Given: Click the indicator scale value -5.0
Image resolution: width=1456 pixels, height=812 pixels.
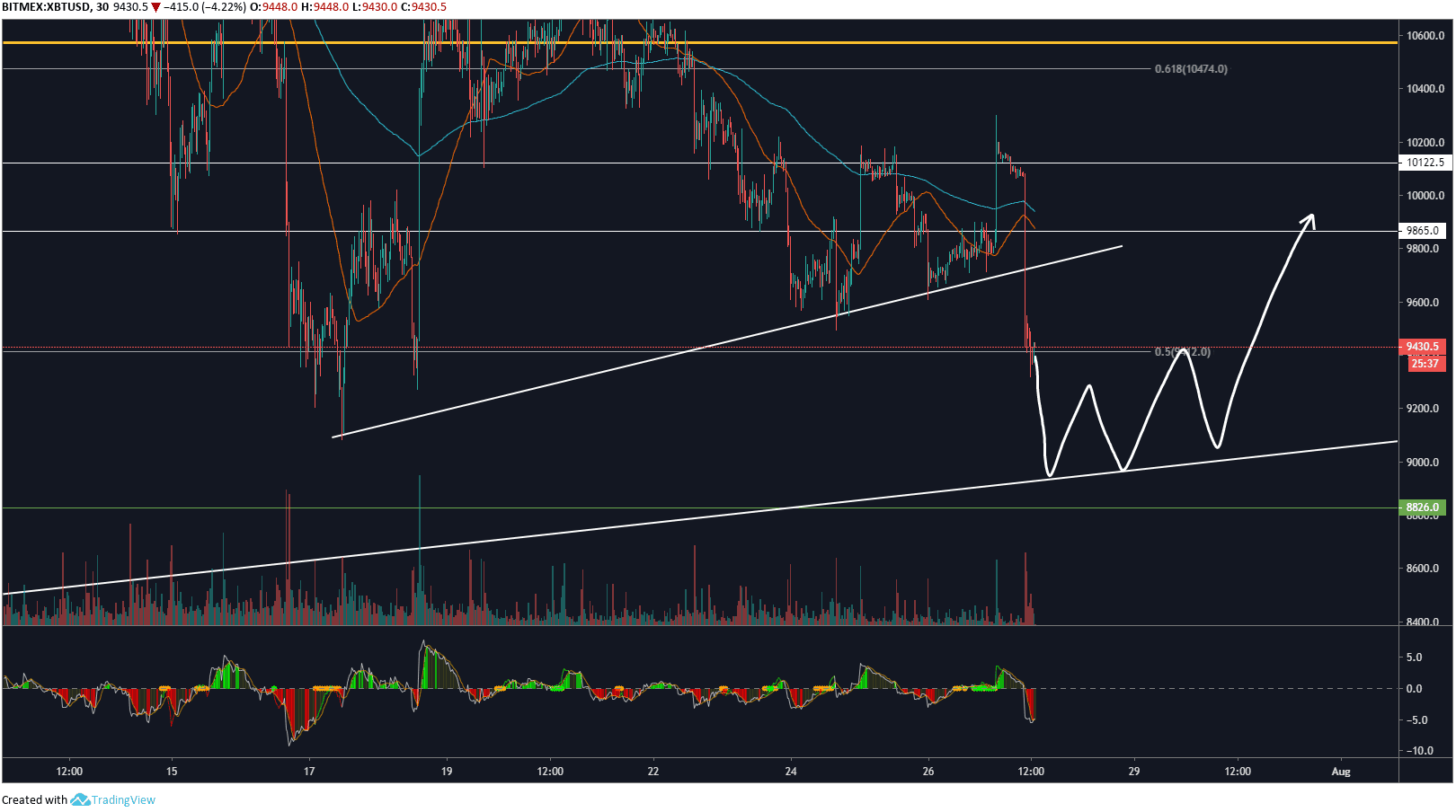Looking at the screenshot, I should 1416,720.
